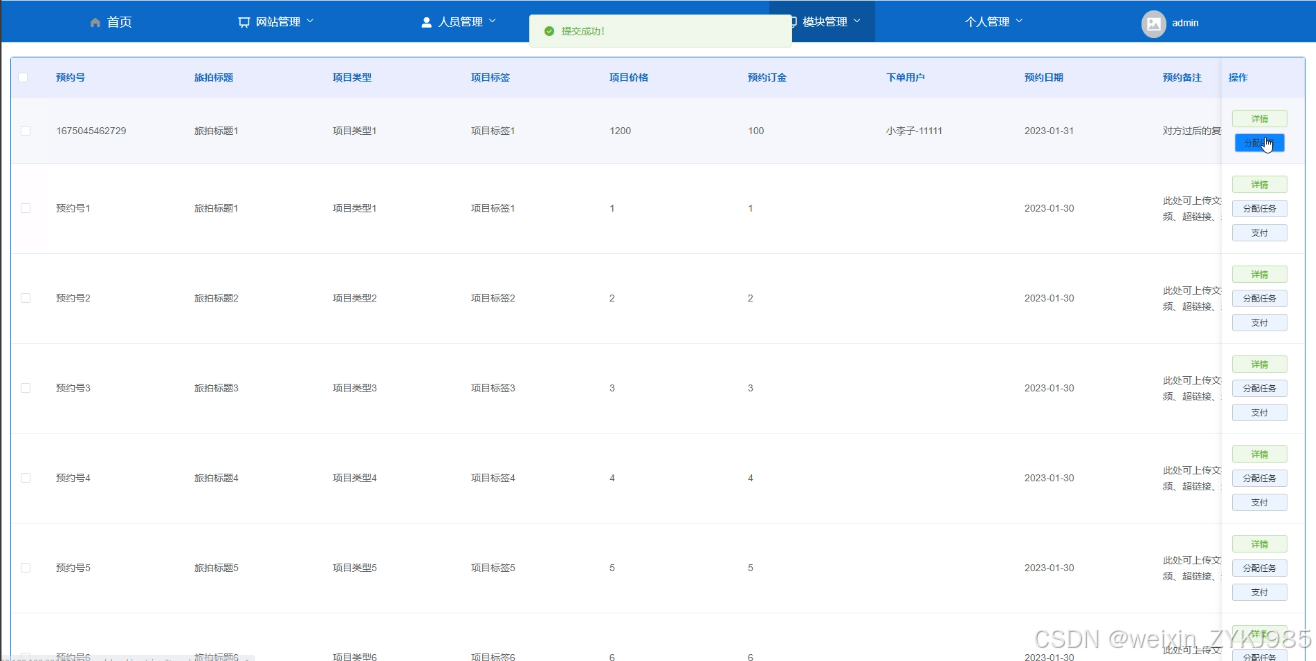Click the price cell 1200
This screenshot has height=661, width=1316.
(620, 131)
